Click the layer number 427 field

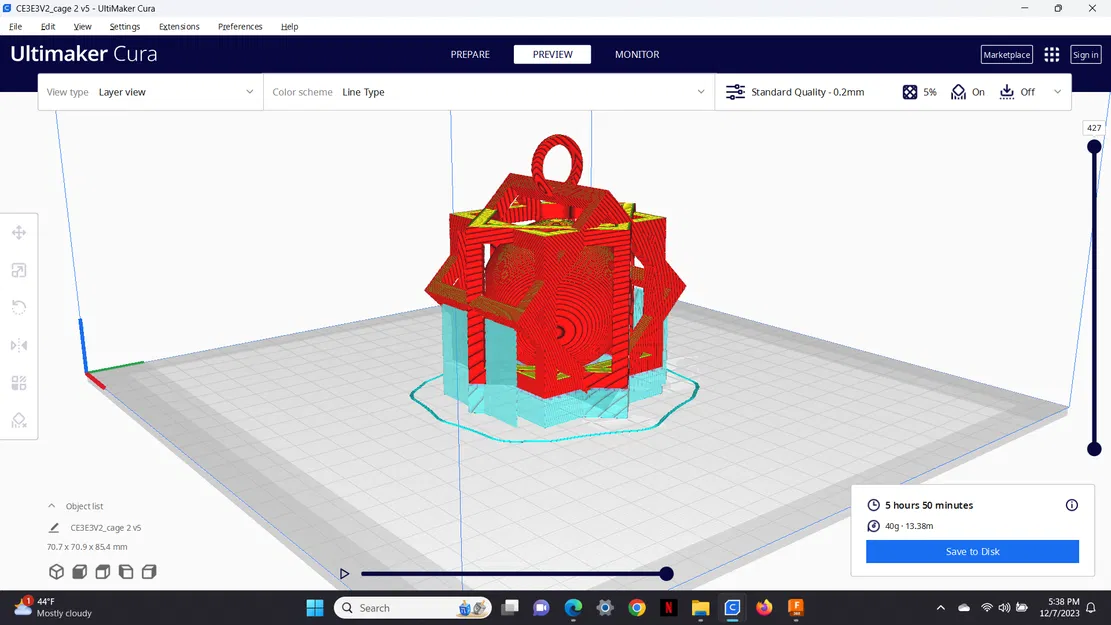[x=1094, y=128]
